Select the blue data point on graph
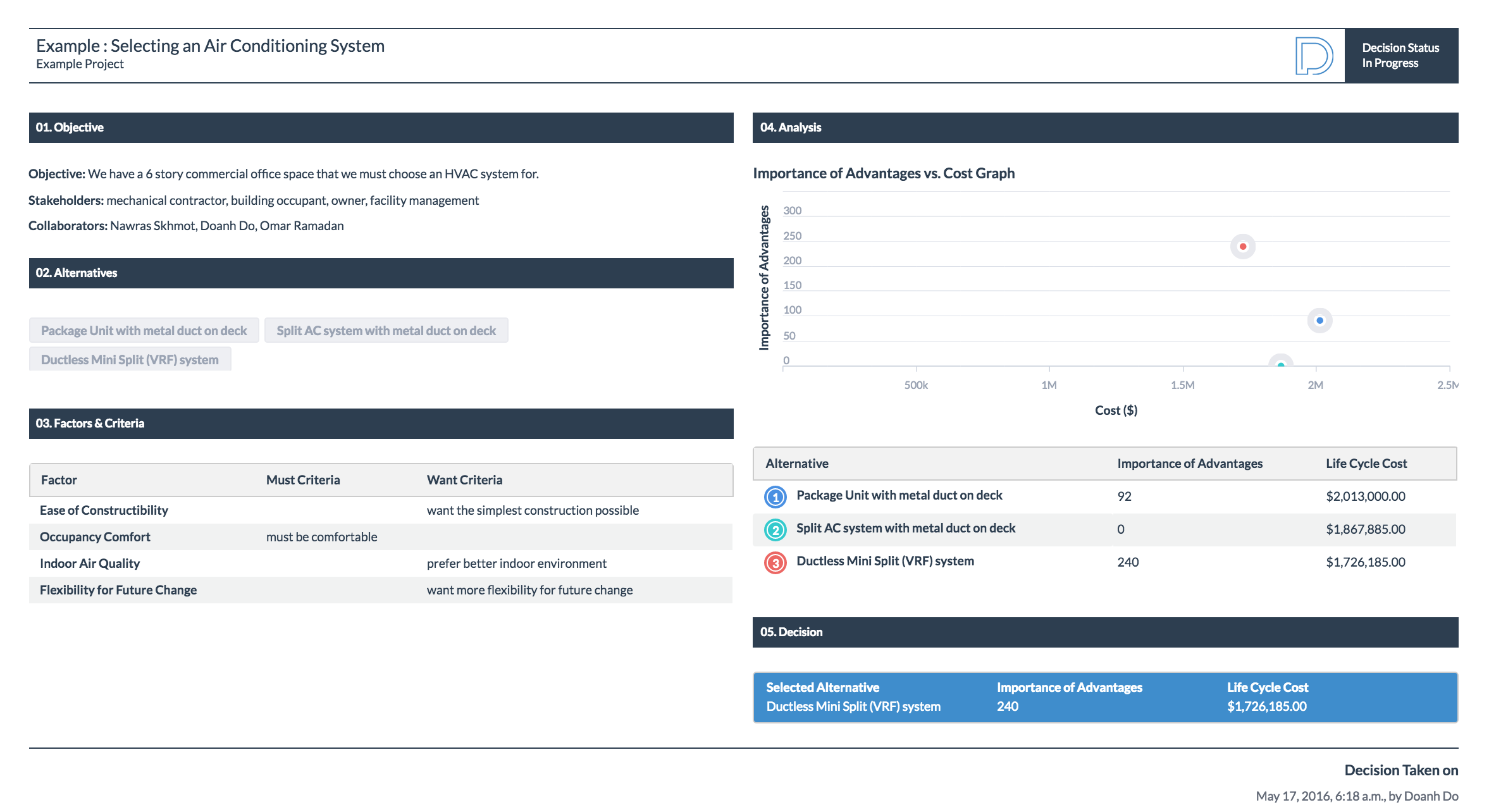 click(1319, 321)
